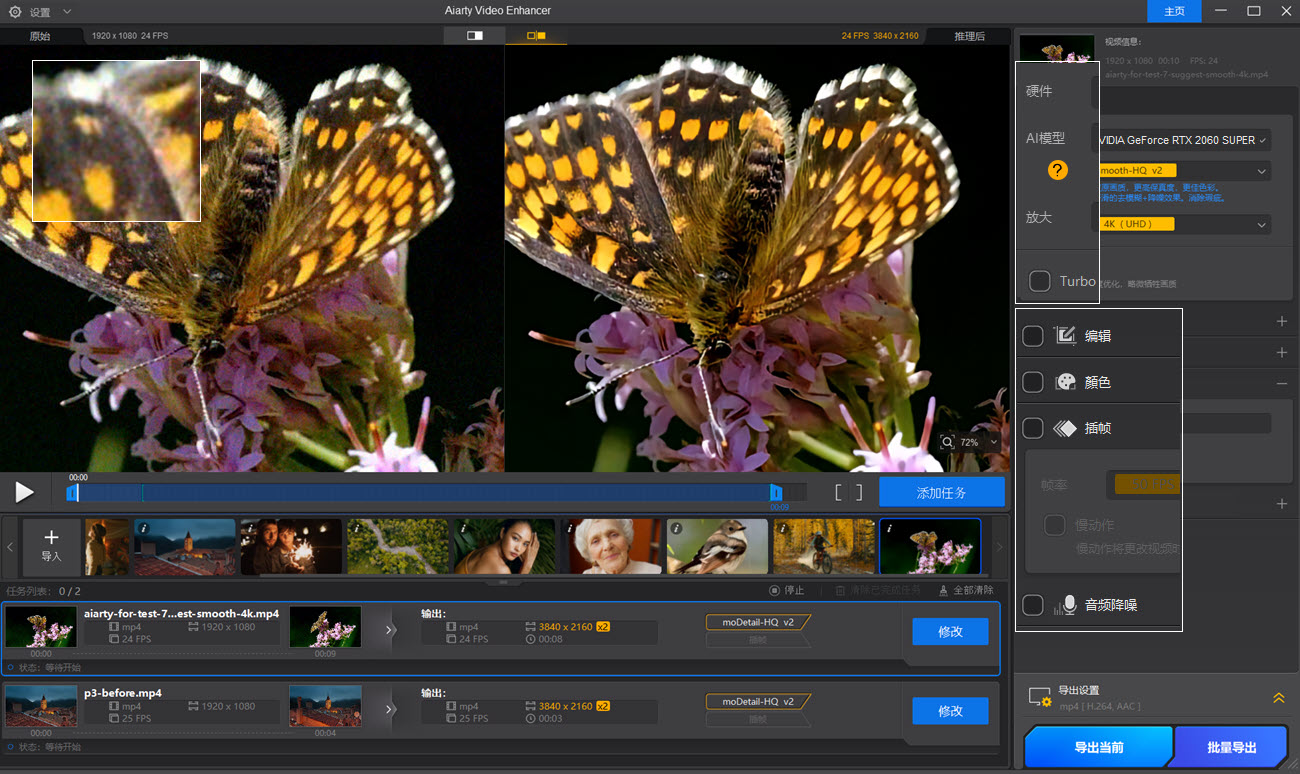Click the 导出当前 export button
The height and width of the screenshot is (774, 1300).
[1098, 747]
